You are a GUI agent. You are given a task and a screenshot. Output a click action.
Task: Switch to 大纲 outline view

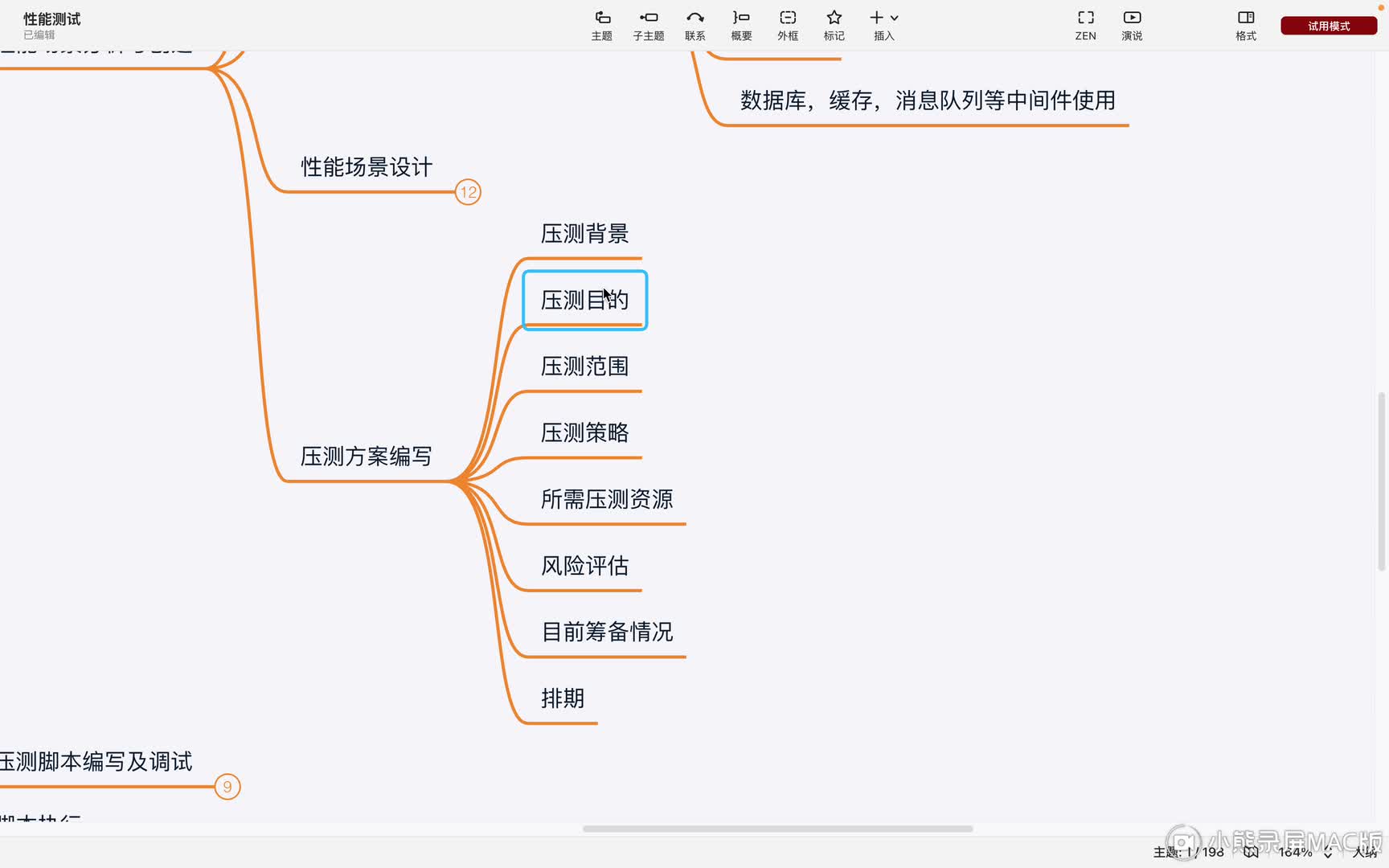[x=1365, y=852]
